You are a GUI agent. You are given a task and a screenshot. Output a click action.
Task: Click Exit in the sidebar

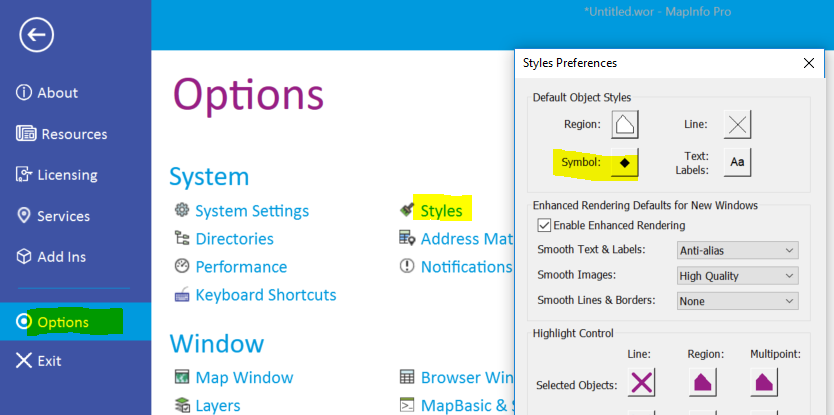click(x=49, y=361)
